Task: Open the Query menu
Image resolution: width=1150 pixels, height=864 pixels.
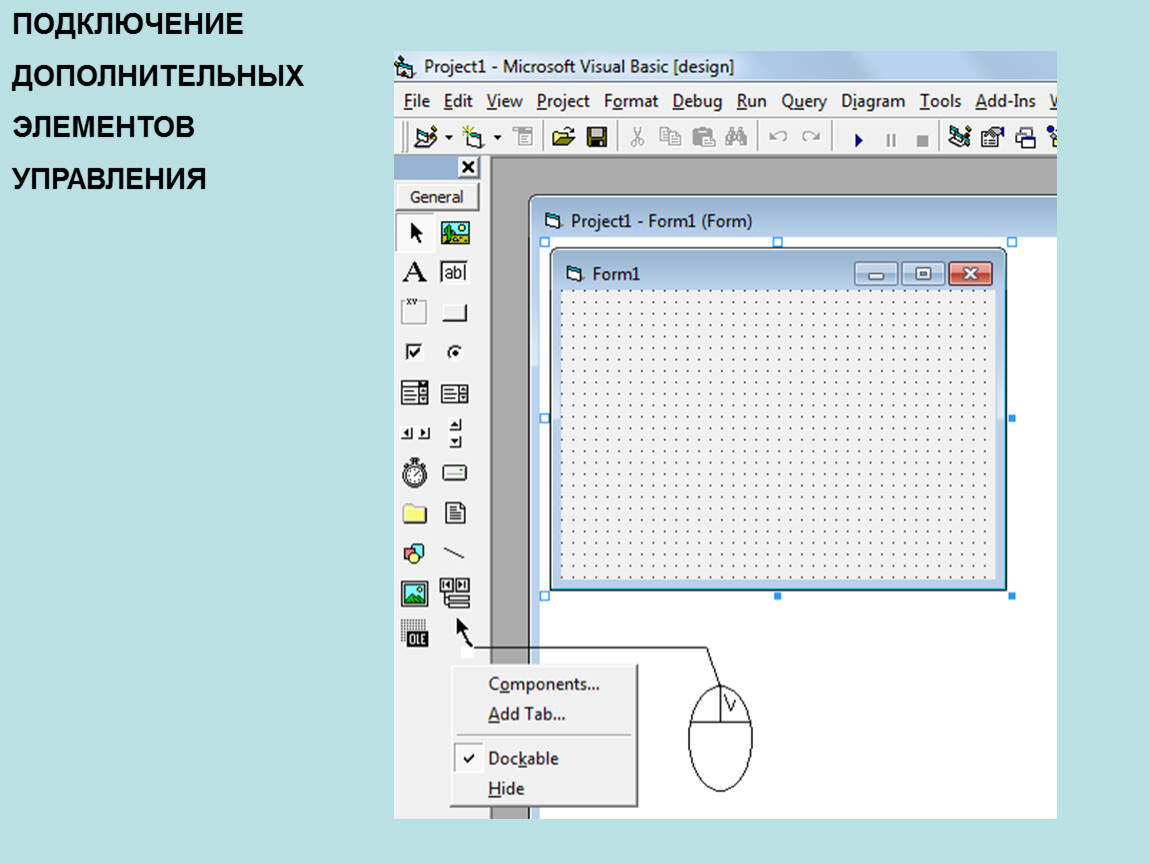Action: click(x=804, y=101)
